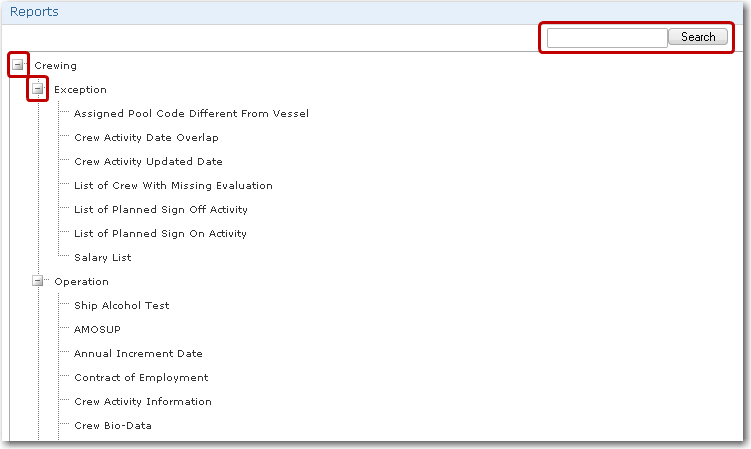Open the Crew Bio-Data report
The width and height of the screenshot is (751, 449).
[113, 426]
